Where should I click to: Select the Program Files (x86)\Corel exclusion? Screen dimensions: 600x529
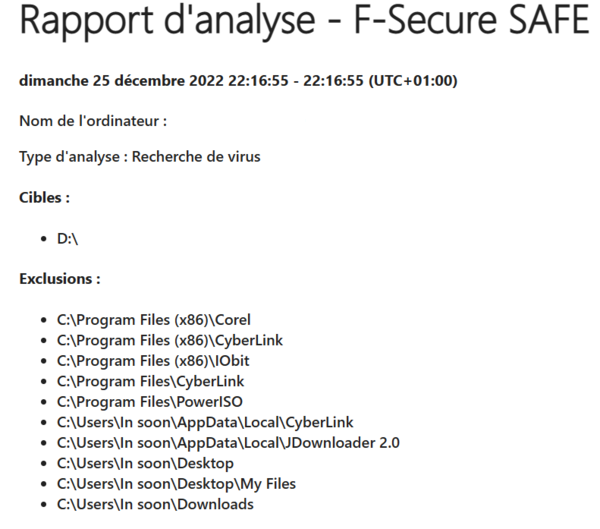[153, 320]
